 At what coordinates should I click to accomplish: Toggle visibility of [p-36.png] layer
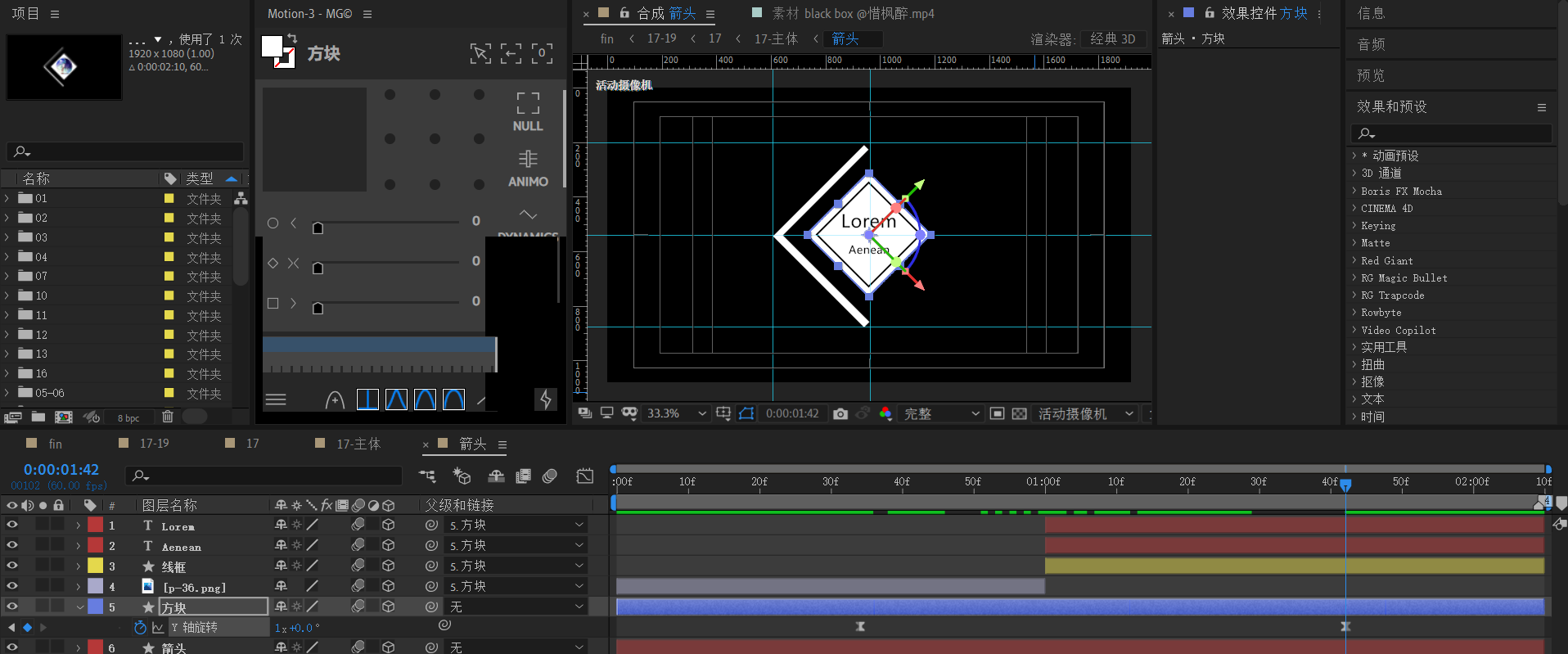(11, 586)
